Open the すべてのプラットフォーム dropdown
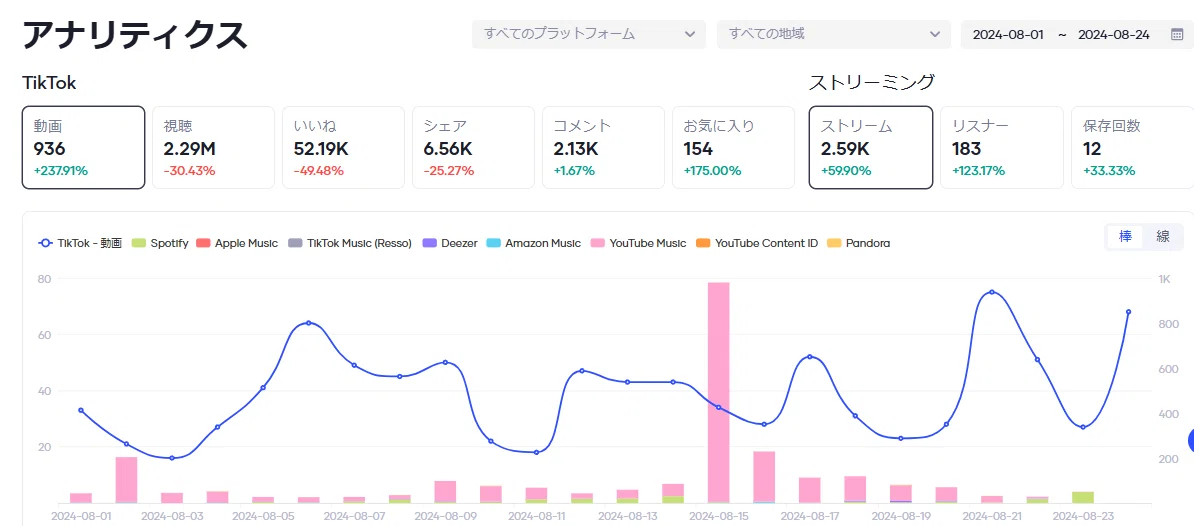 coord(589,34)
